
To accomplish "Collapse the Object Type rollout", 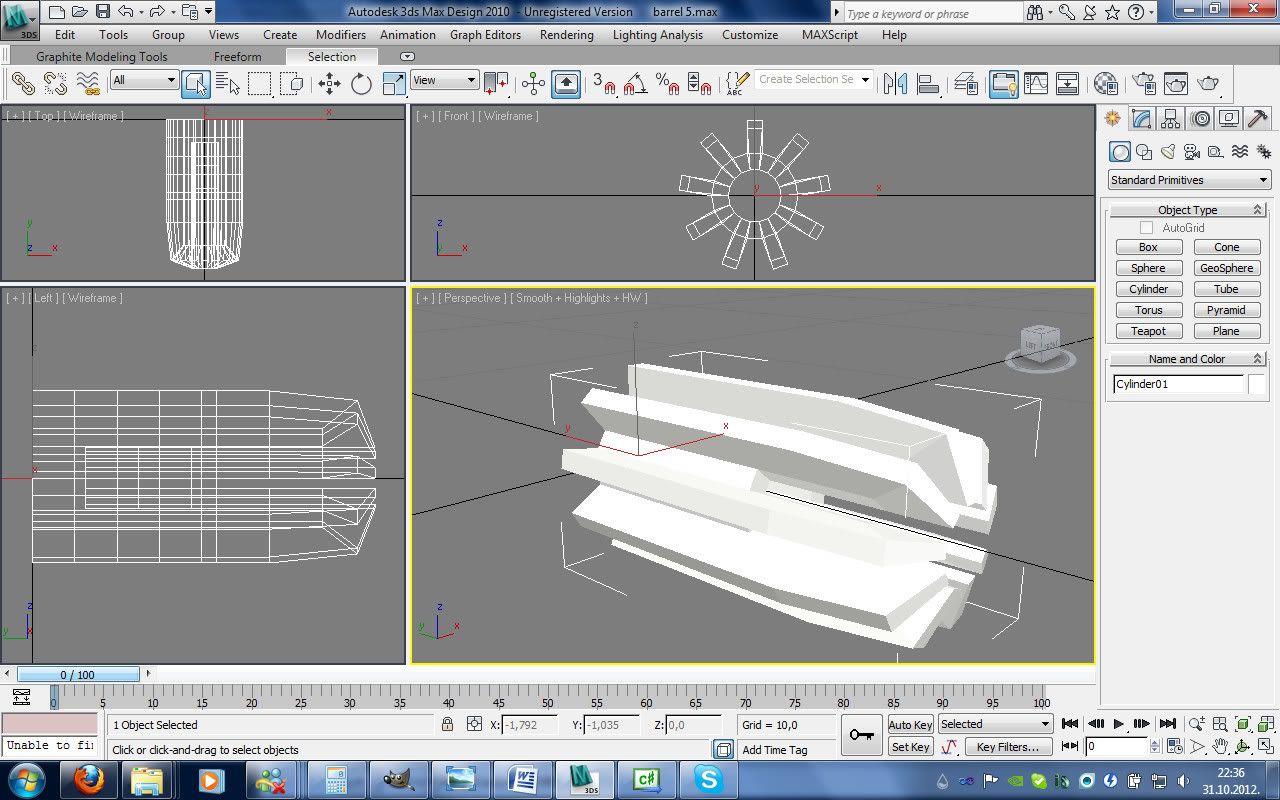I will [1187, 210].
